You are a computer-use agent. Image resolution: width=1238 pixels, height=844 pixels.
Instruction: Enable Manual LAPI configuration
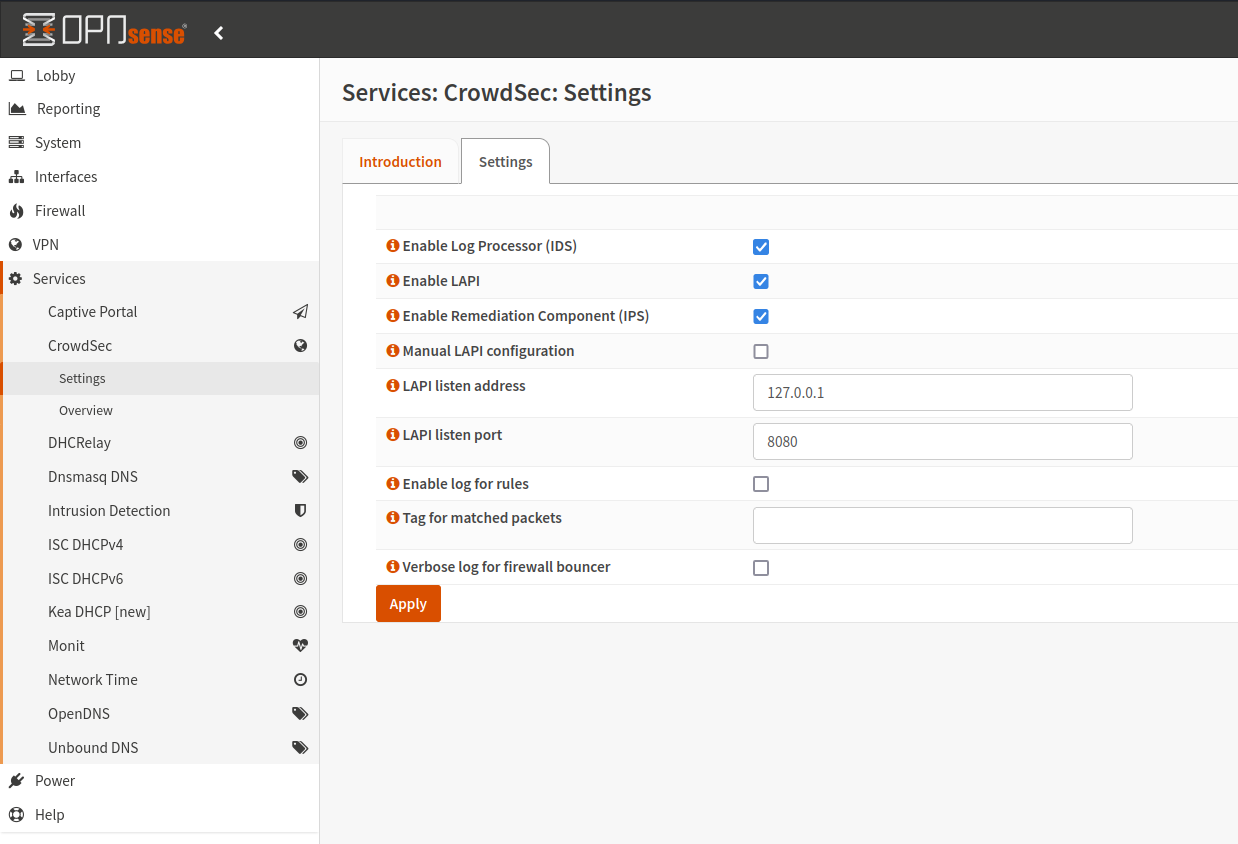[761, 351]
